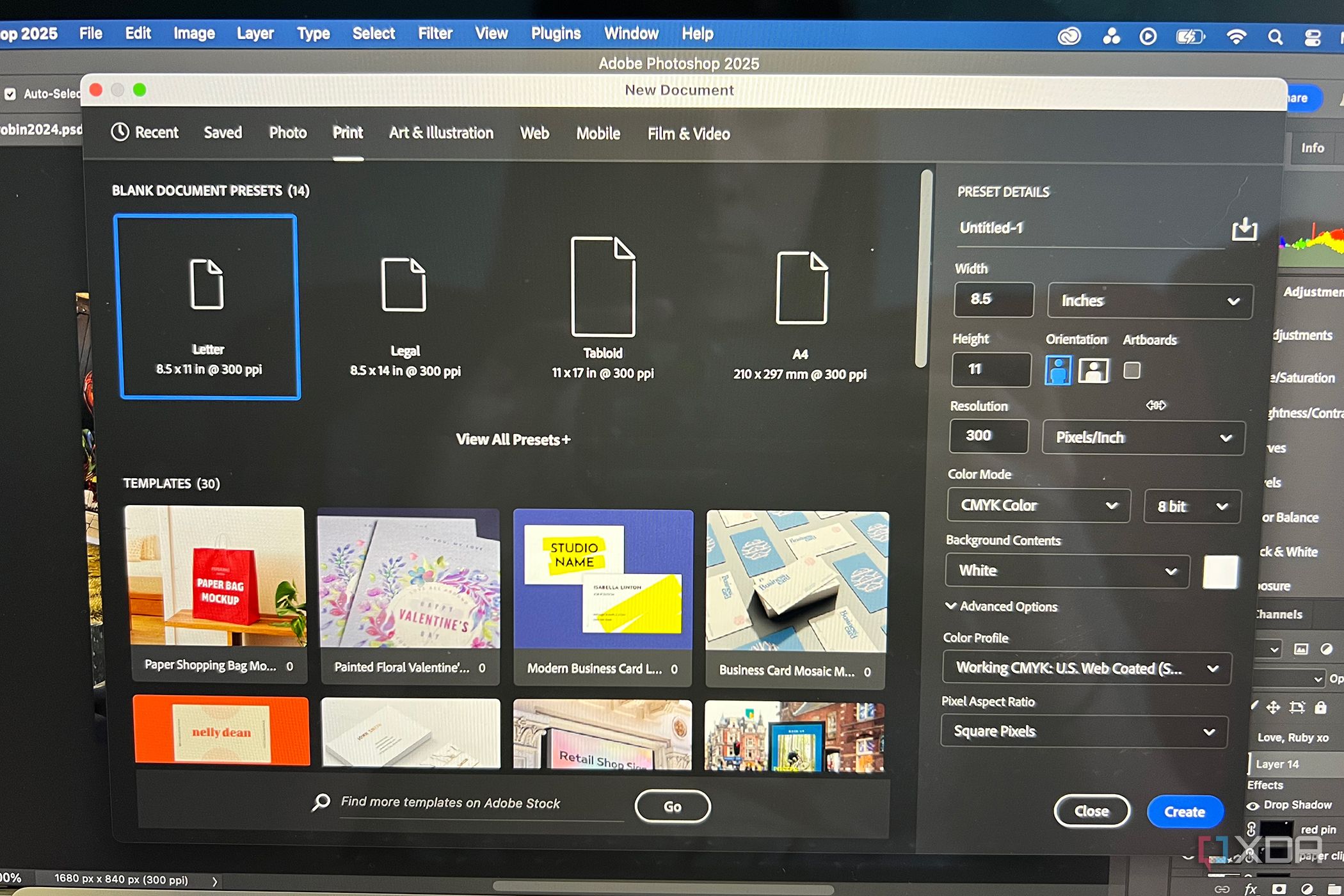Switch to the Film & Video tab

pos(688,134)
